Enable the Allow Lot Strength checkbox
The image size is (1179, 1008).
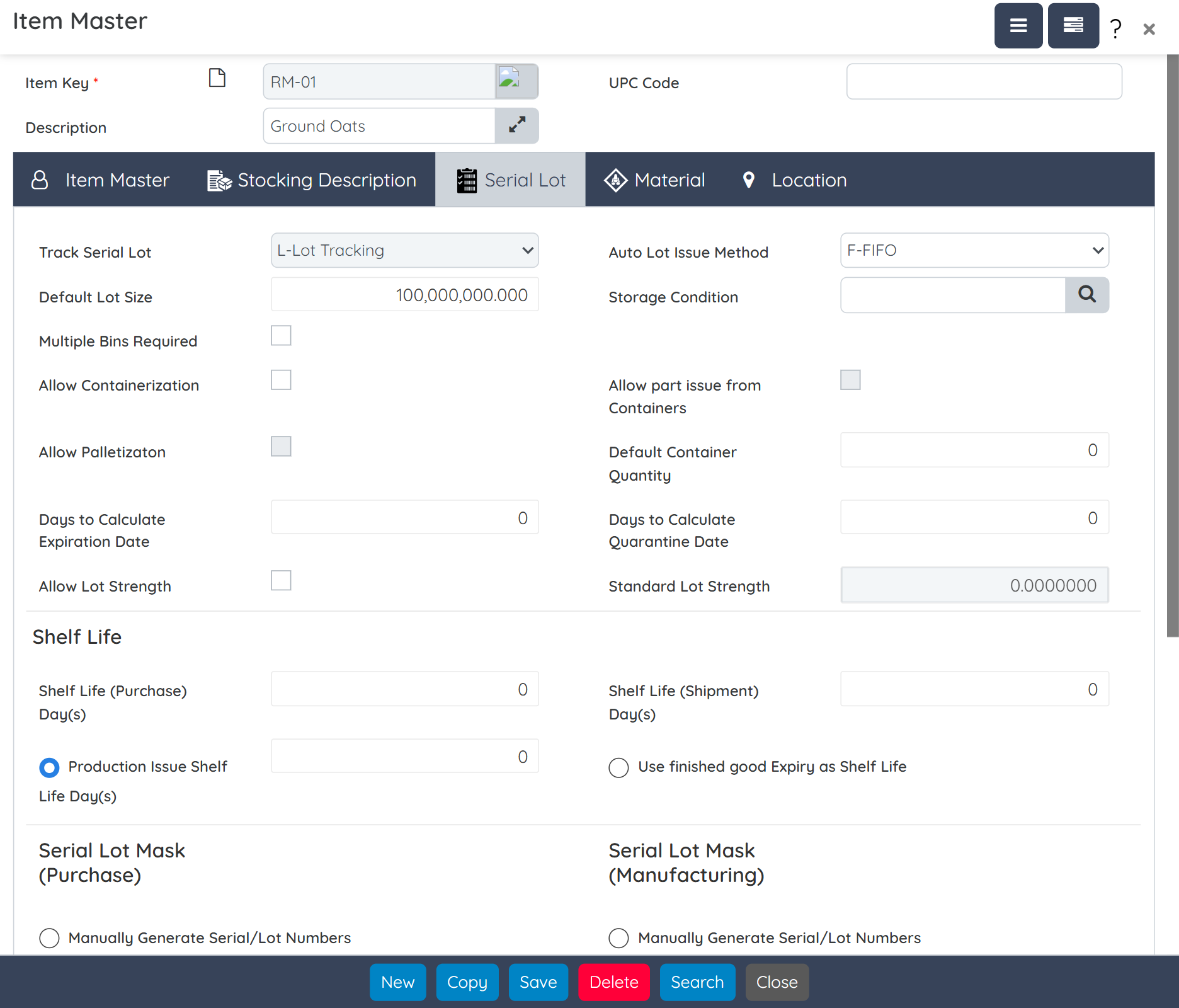[281, 580]
